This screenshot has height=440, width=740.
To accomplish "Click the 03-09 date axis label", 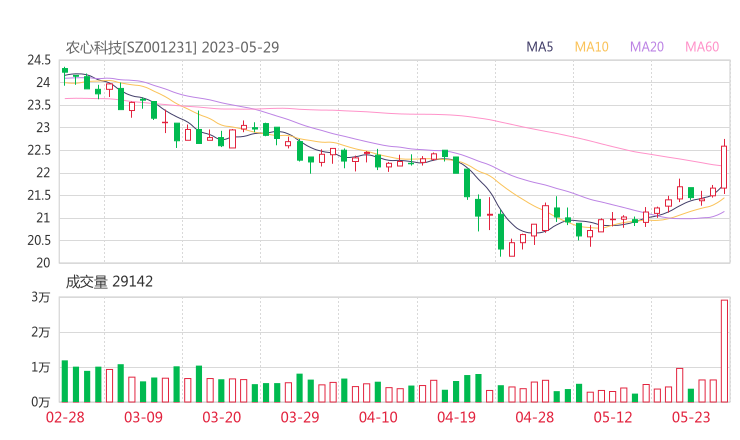I will pos(143,417).
